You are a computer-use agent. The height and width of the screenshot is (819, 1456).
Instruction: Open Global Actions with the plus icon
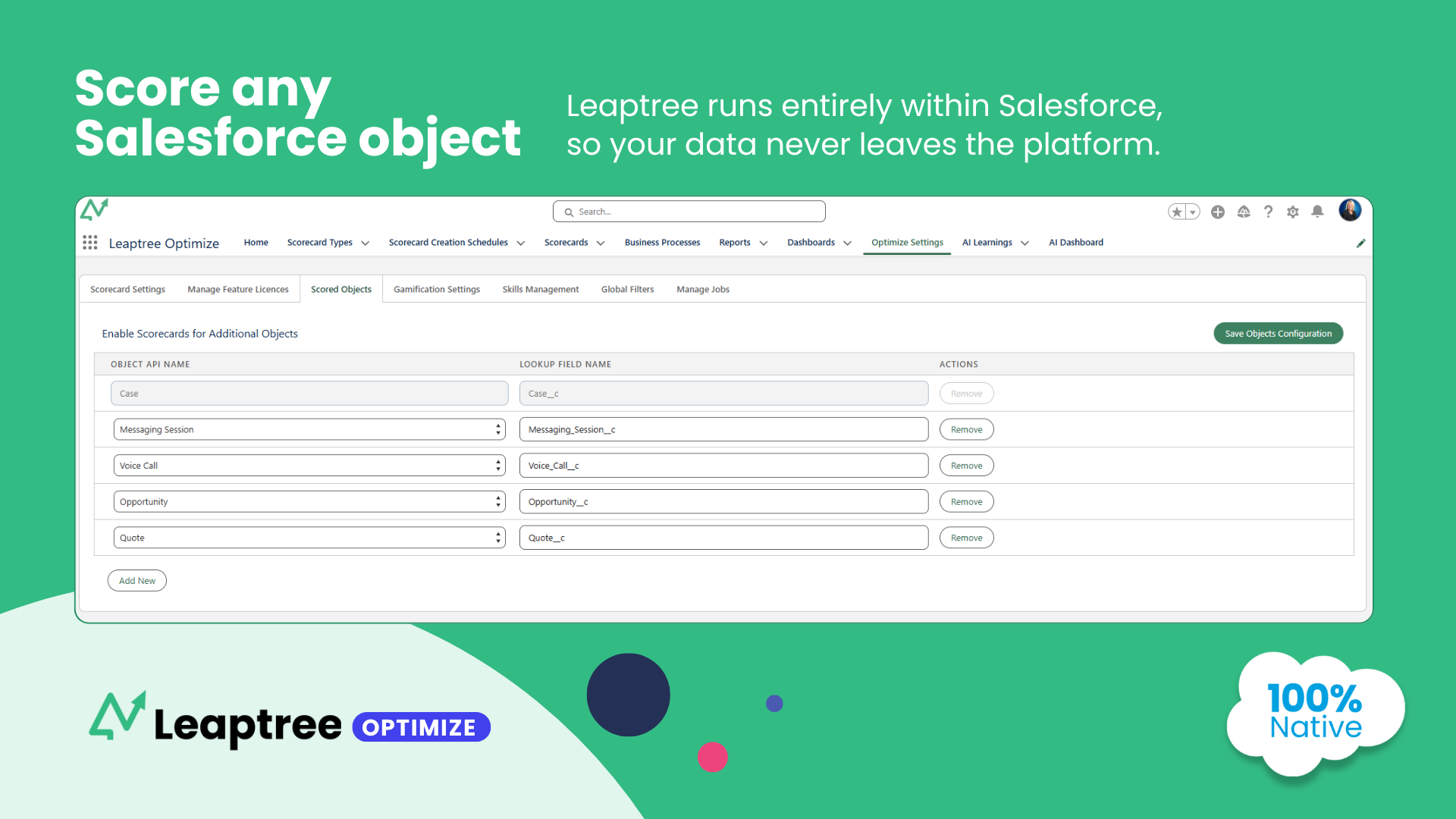1217,212
